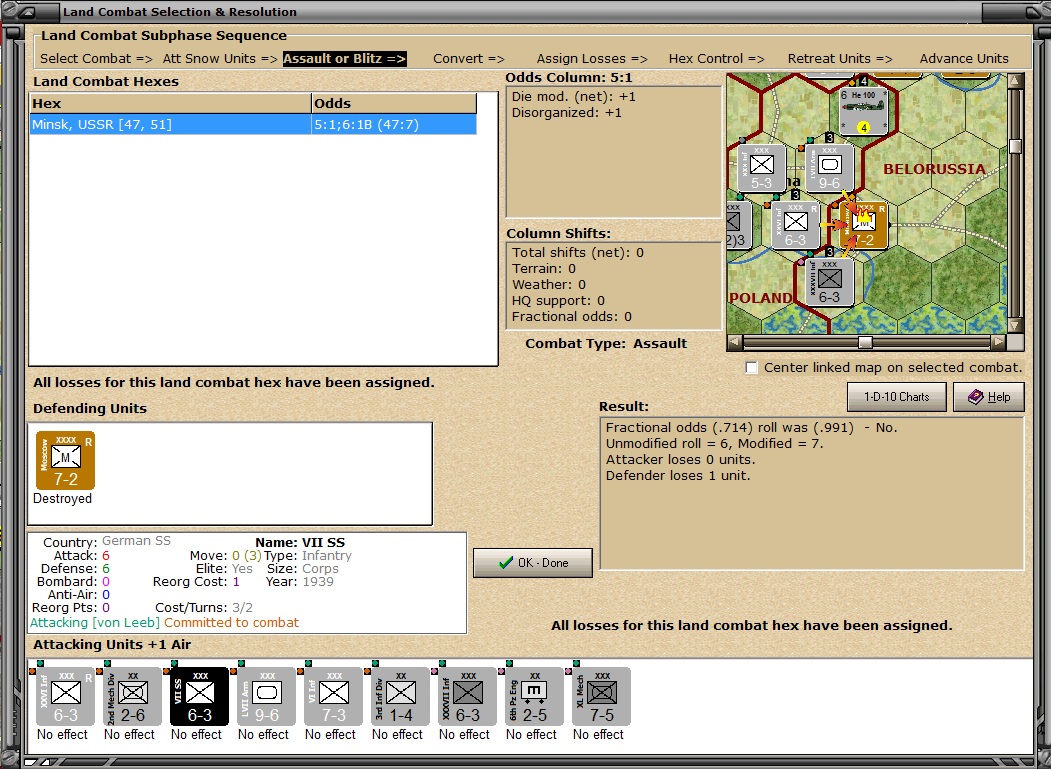Screen dimensions: 1051x769
Task: Click the Convert subphase label
Action: point(469,58)
